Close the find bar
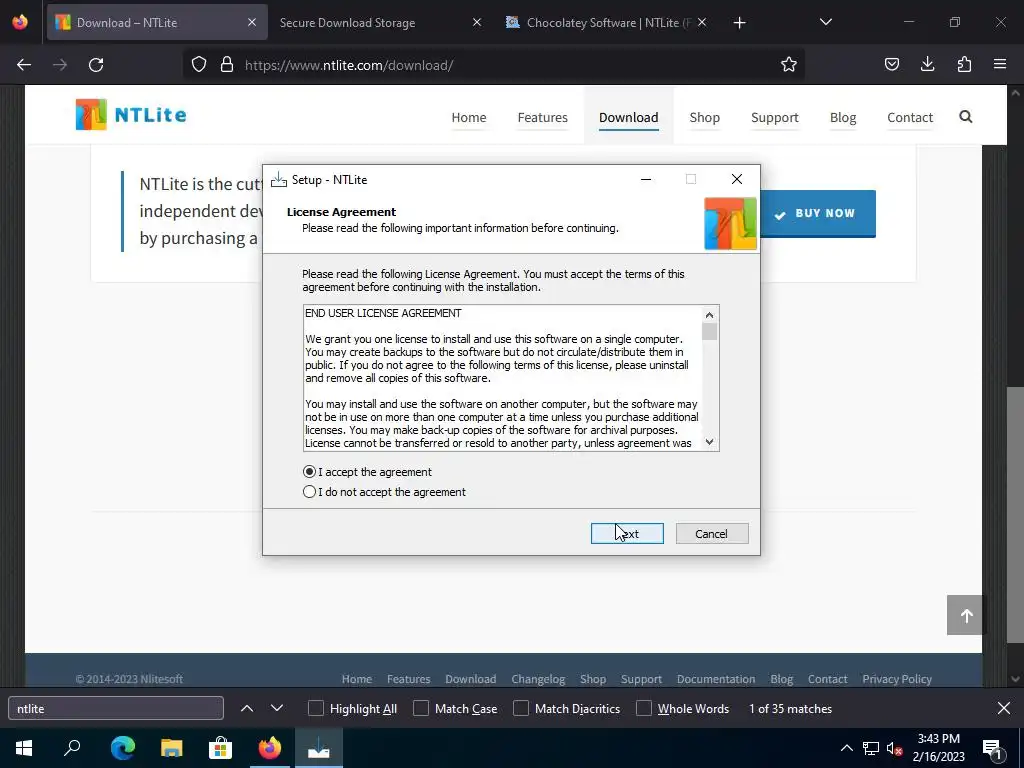The image size is (1024, 768). point(1004,709)
